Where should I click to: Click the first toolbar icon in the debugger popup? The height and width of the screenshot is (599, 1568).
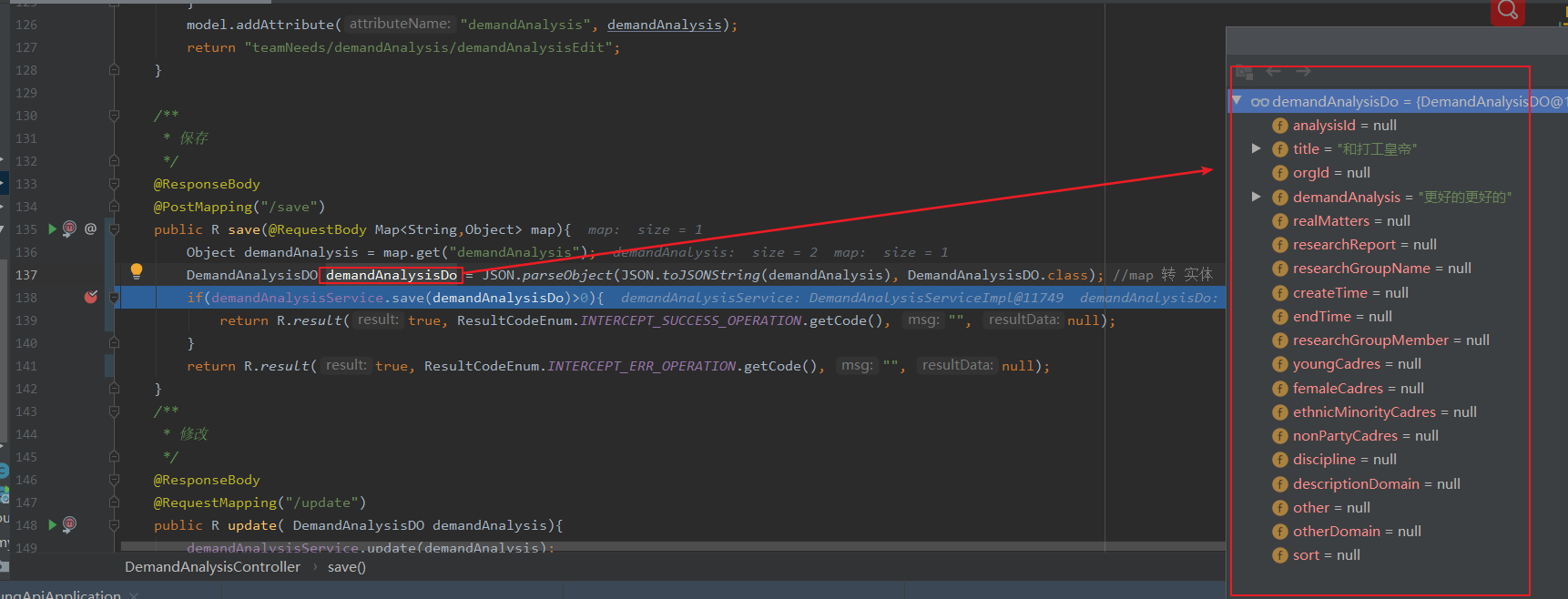click(x=1245, y=71)
